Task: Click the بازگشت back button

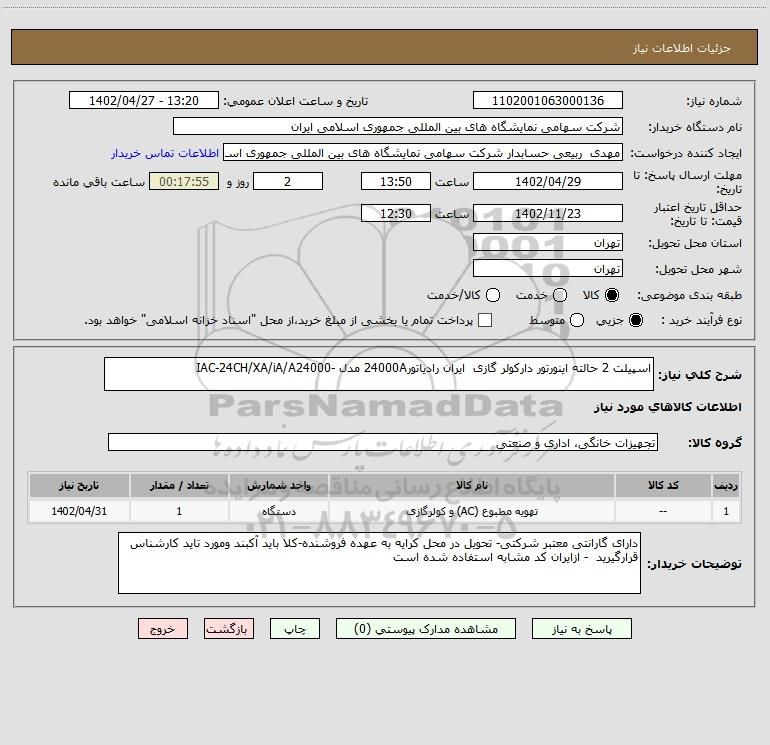Action: pyautogui.click(x=229, y=629)
